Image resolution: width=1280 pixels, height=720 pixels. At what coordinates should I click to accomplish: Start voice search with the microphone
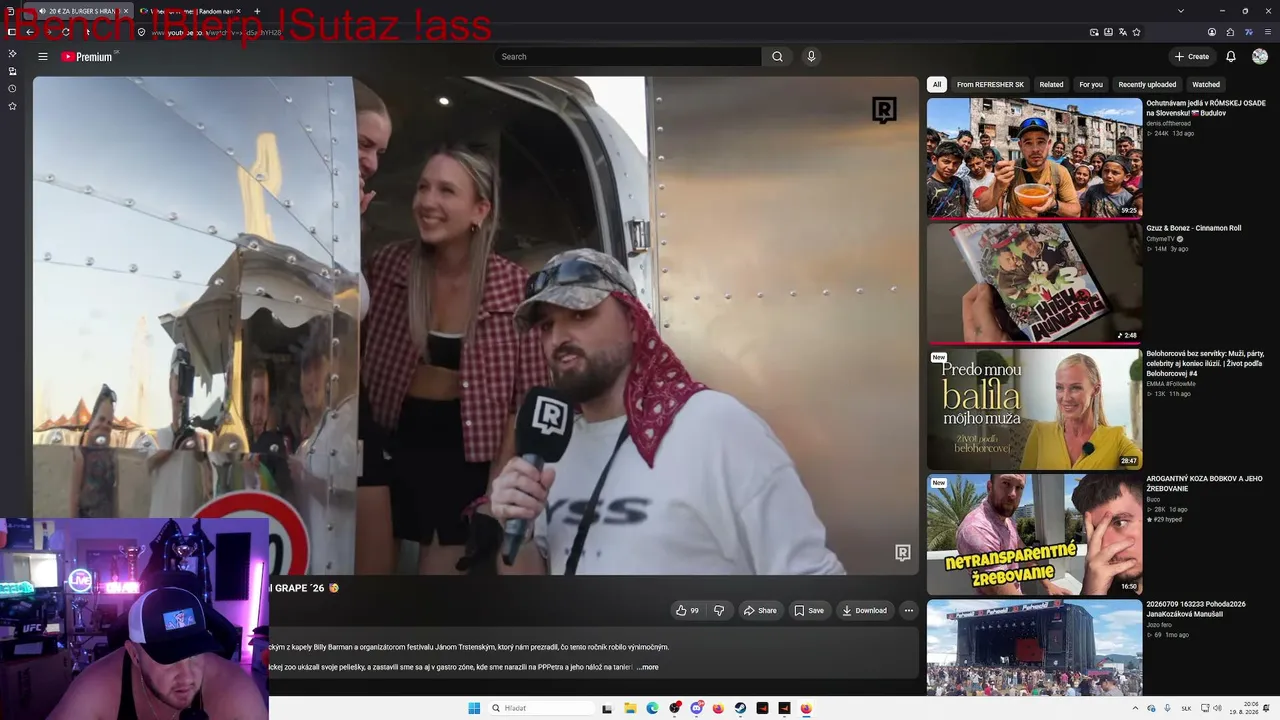[x=811, y=57]
